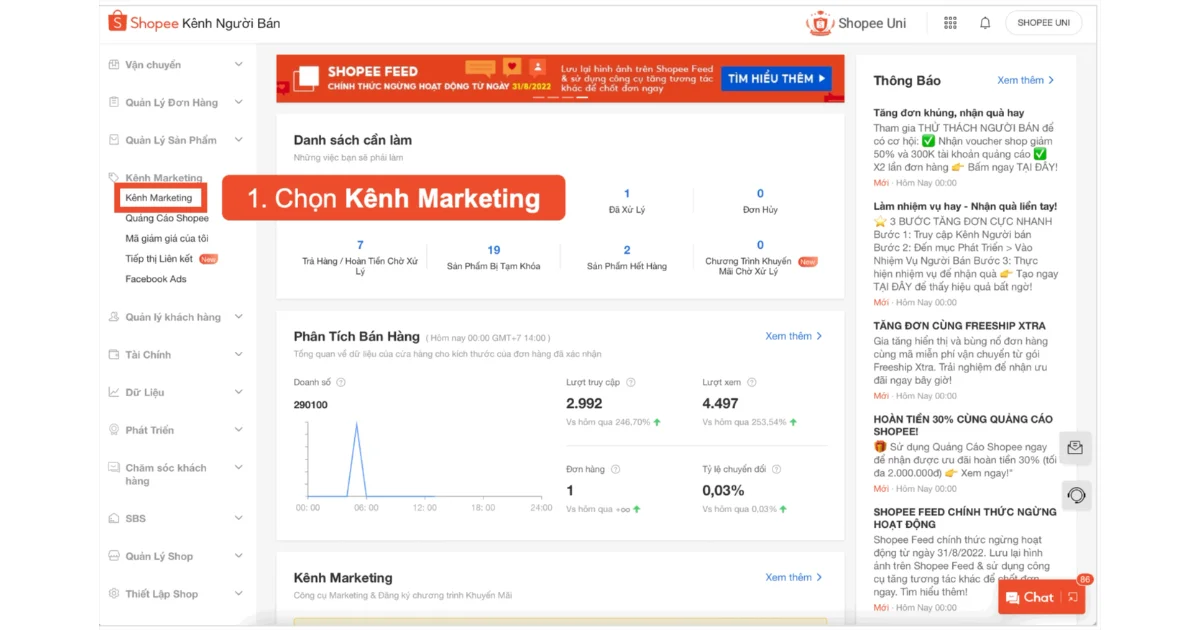Expand the Tài Chính chevron
The image size is (1200, 630).
pyautogui.click(x=238, y=355)
